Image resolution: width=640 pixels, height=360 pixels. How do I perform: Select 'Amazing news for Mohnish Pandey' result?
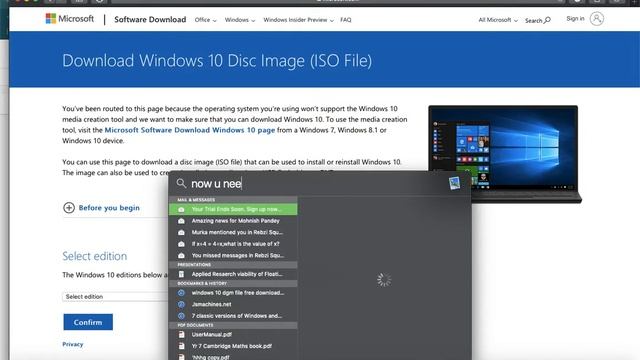pyautogui.click(x=233, y=221)
